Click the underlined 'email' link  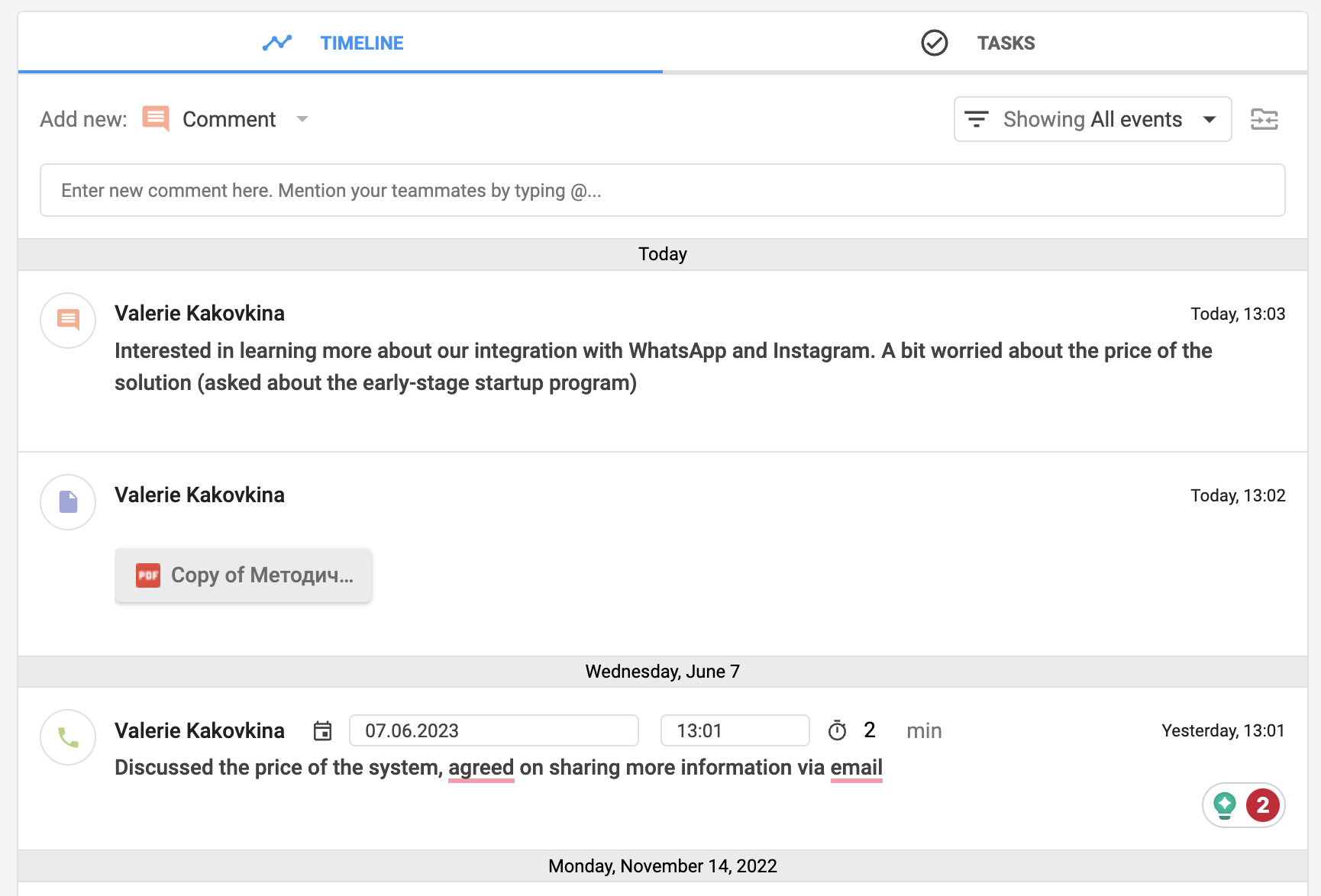856,767
